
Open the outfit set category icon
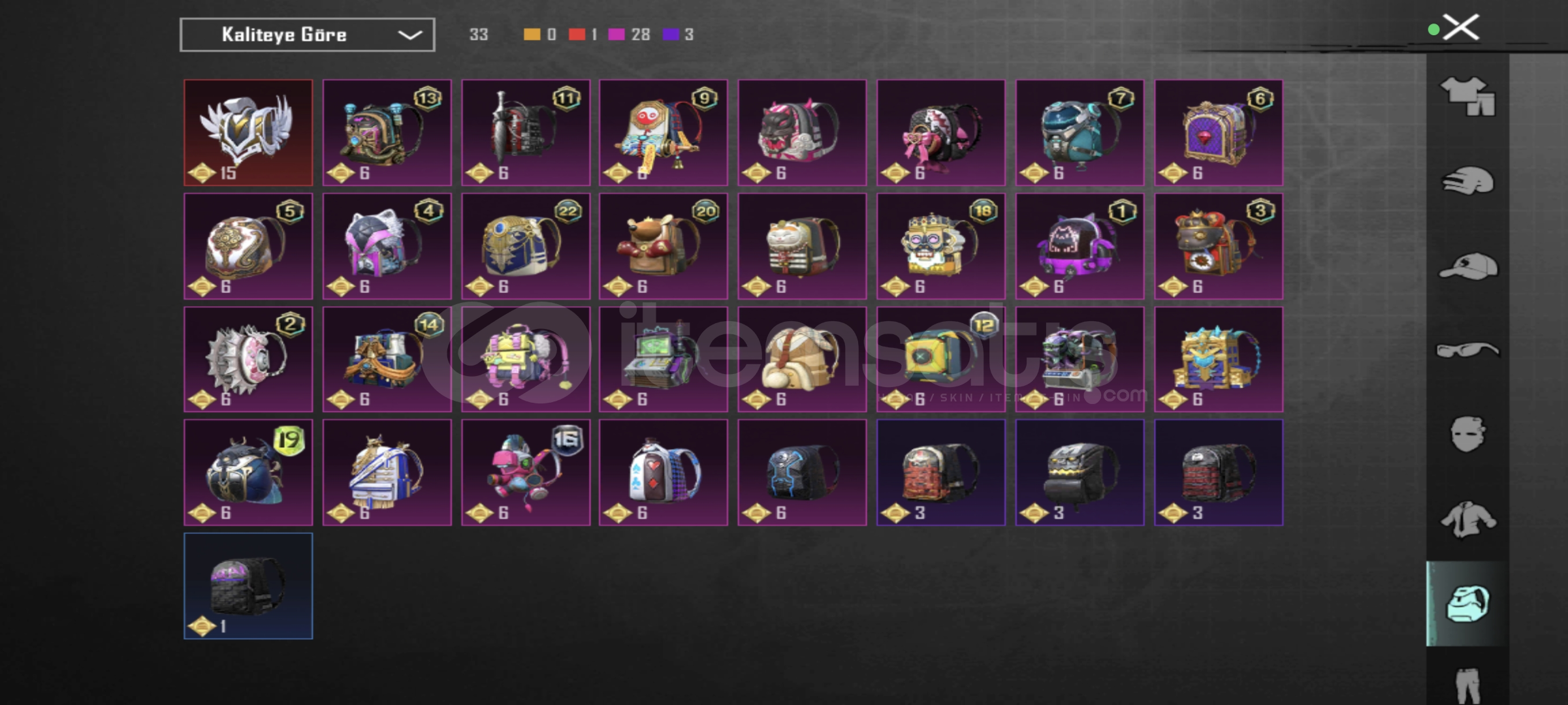(x=1468, y=96)
